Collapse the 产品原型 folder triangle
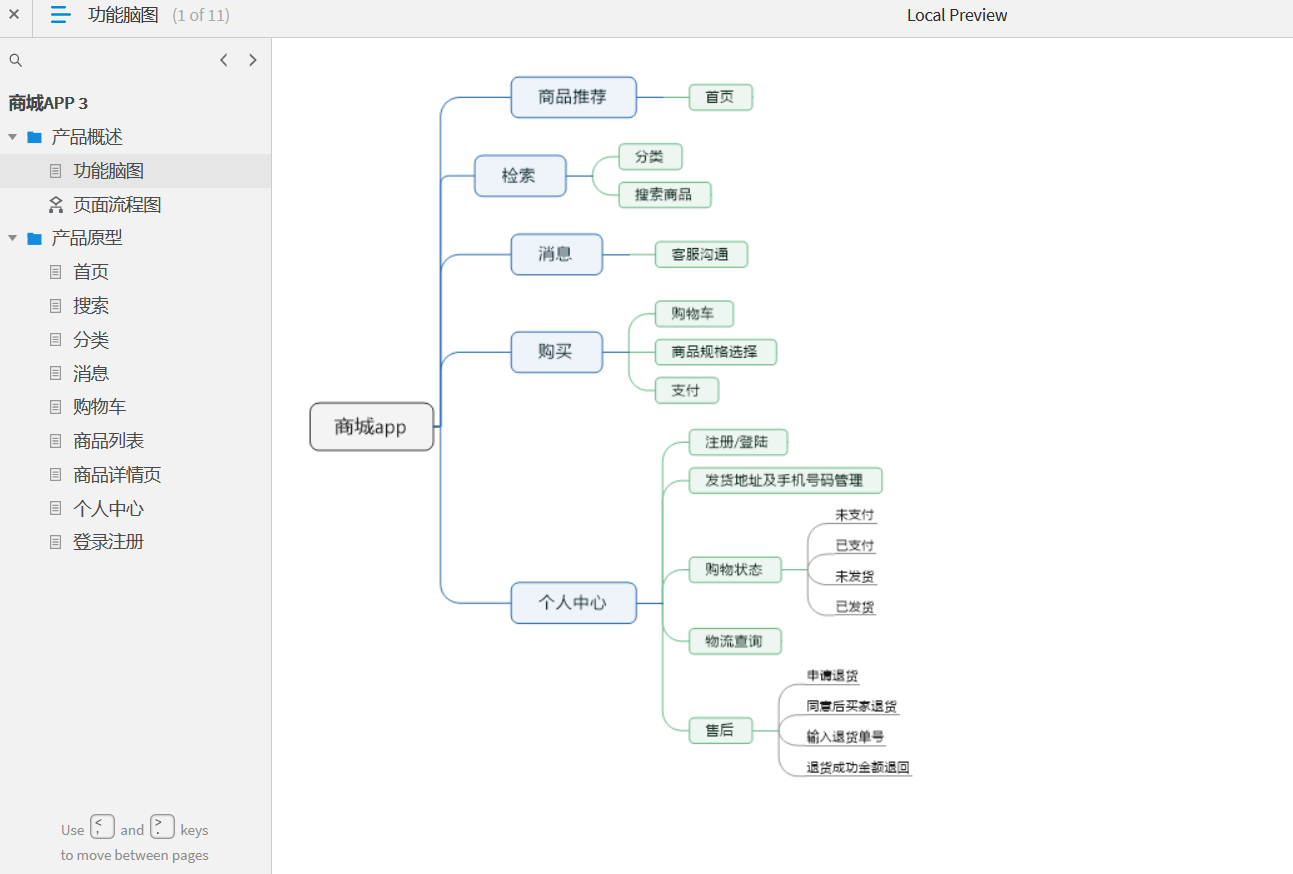 [x=13, y=238]
